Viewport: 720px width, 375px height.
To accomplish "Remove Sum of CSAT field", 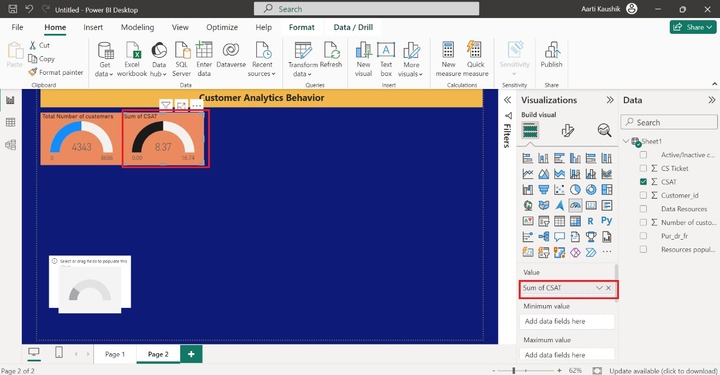I will point(608,288).
